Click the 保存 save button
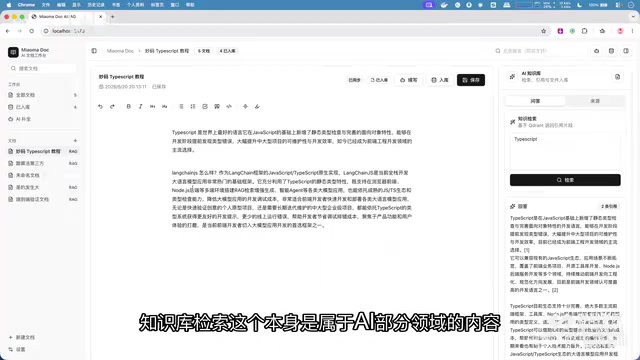The width and height of the screenshot is (640, 360). pos(471,80)
